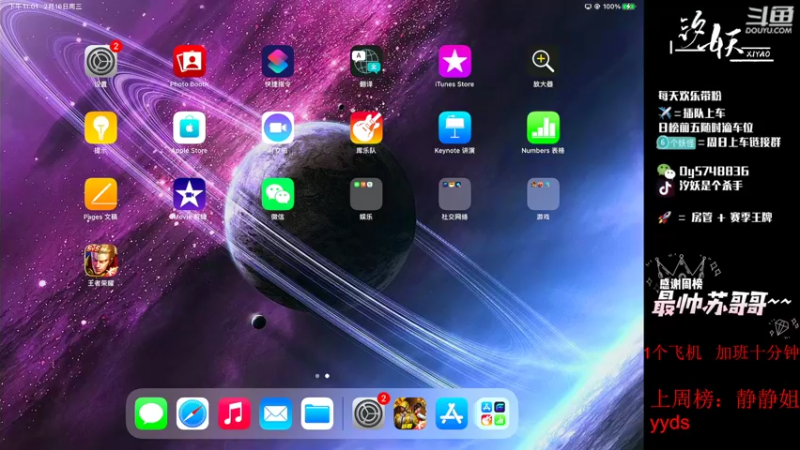Open Mail app in the dock
The height and width of the screenshot is (450, 800).
(276, 413)
